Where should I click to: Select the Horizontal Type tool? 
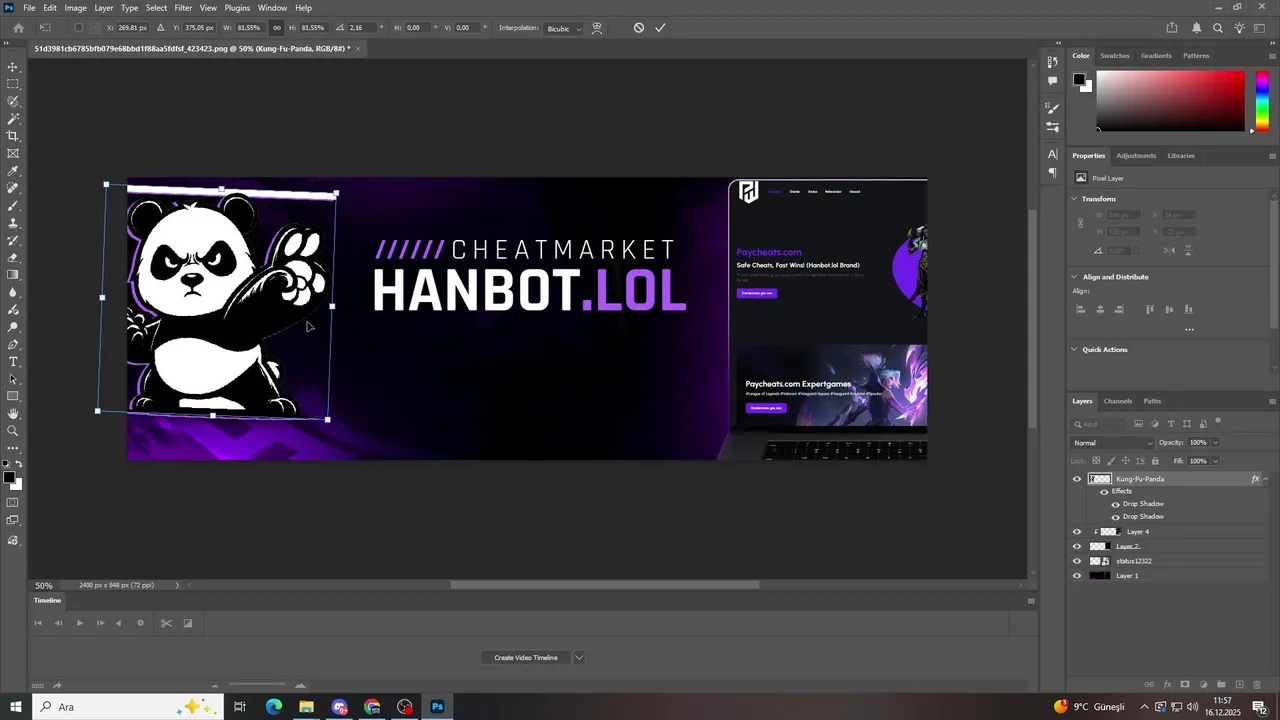(x=13, y=362)
